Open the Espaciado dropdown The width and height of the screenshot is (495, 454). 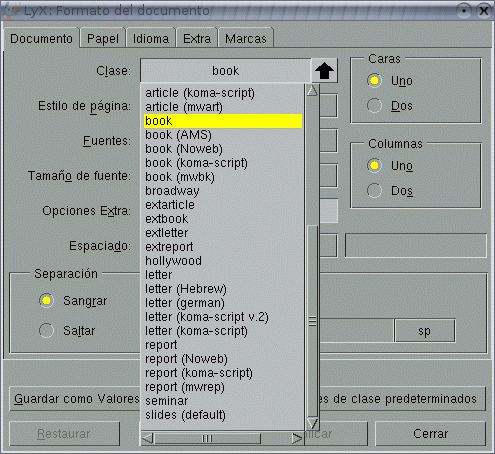pyautogui.click(x=329, y=246)
